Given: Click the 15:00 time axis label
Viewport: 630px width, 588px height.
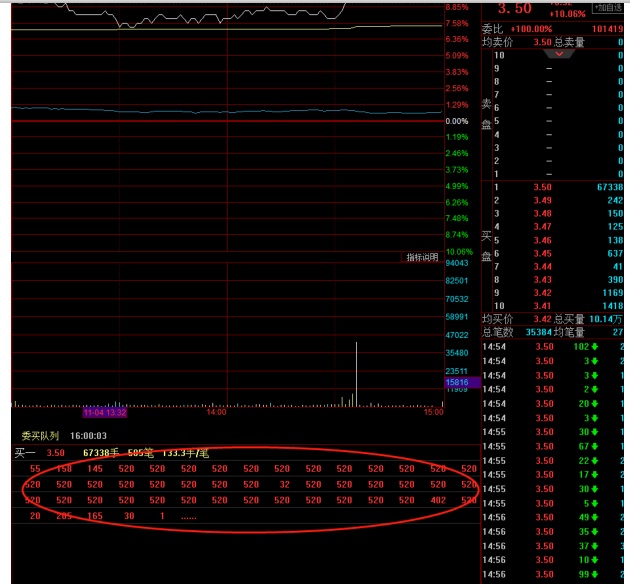Looking at the screenshot, I should (x=434, y=412).
